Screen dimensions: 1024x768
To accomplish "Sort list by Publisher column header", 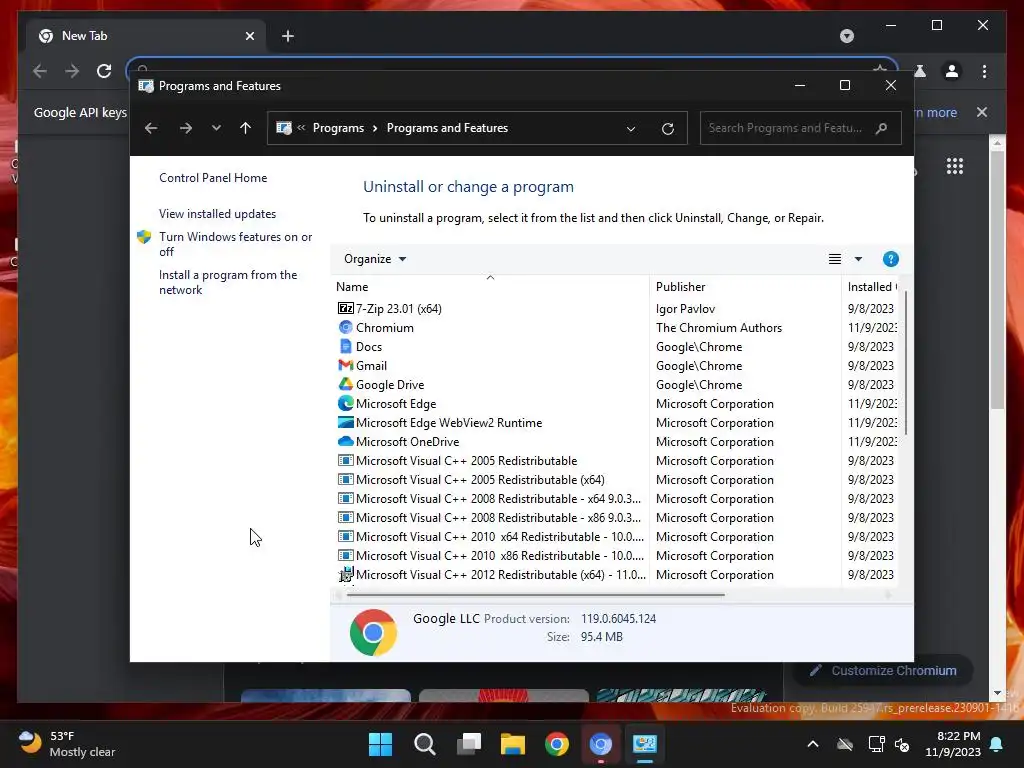I will 745,286.
